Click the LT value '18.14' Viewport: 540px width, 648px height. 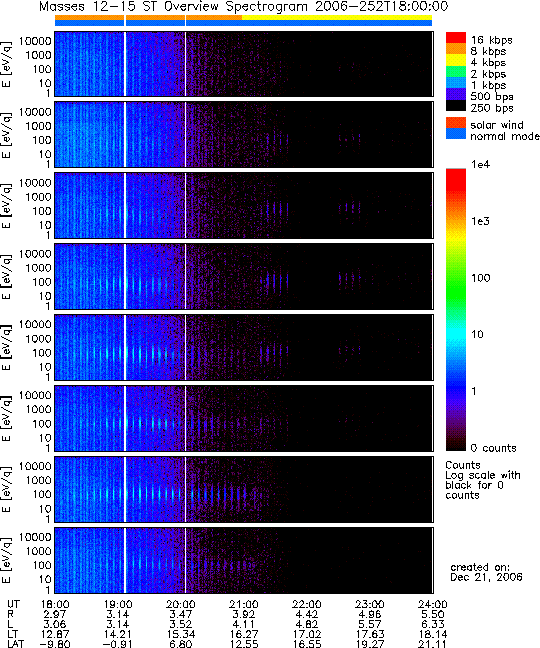pos(433,634)
